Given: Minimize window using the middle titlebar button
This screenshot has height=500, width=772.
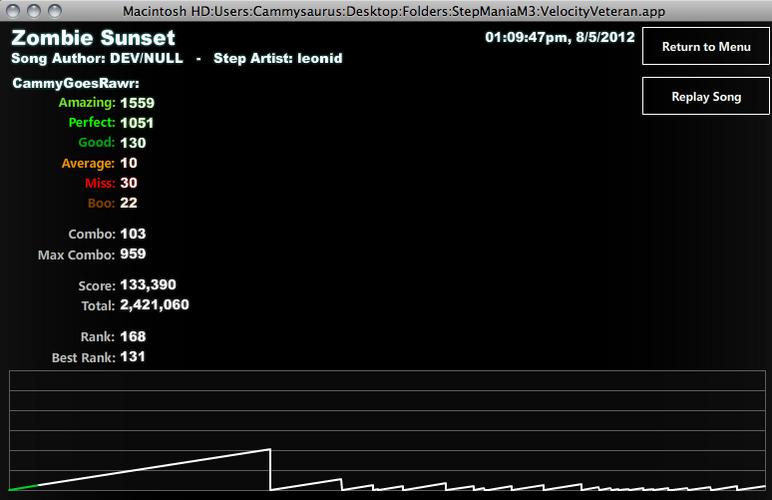Looking at the screenshot, I should (34, 10).
